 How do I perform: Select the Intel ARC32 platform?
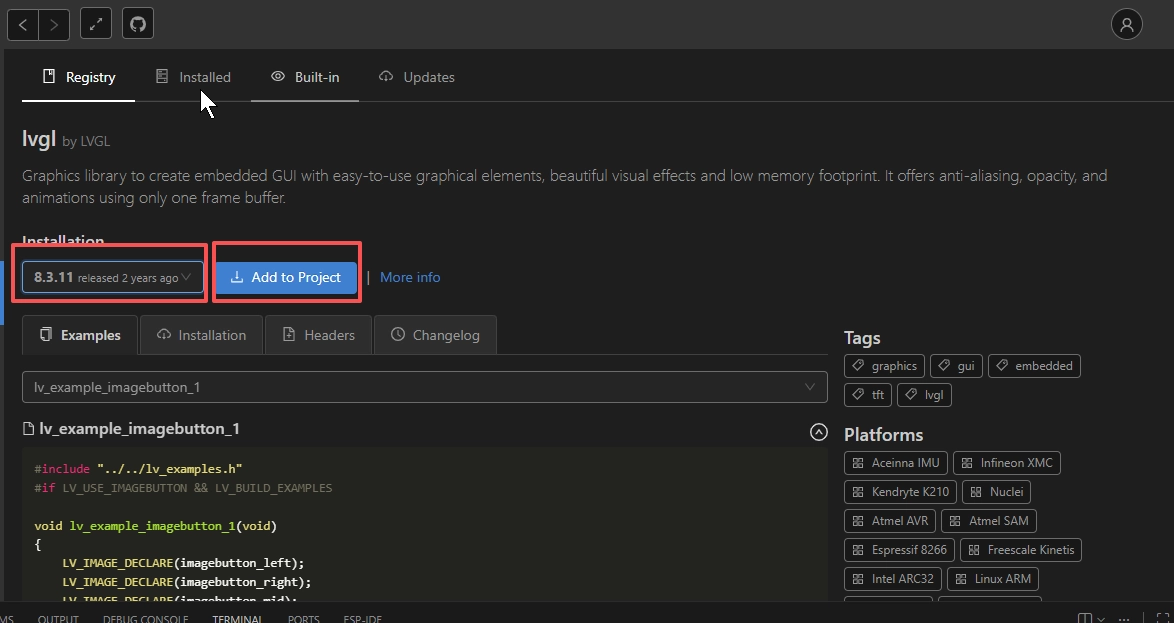893,579
